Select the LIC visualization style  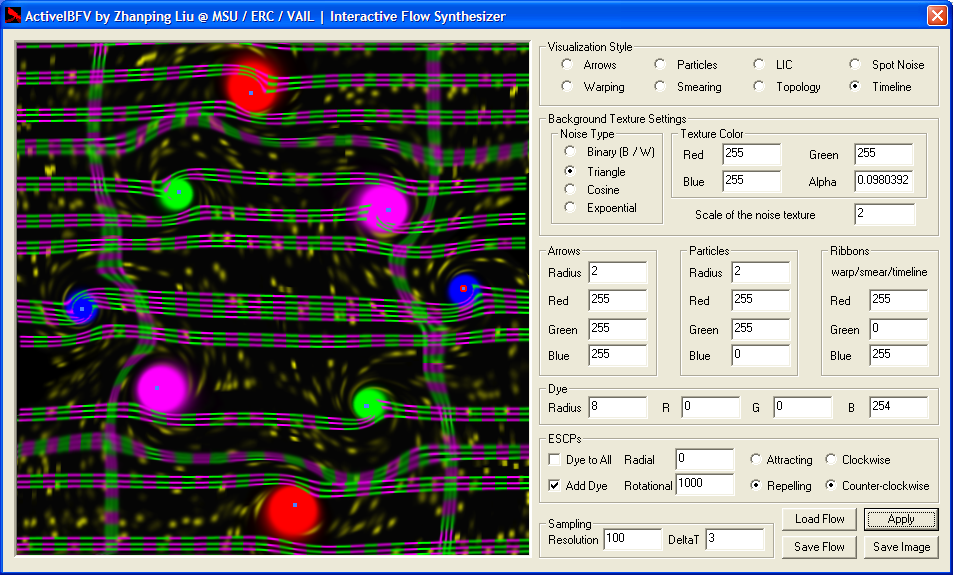coord(760,65)
